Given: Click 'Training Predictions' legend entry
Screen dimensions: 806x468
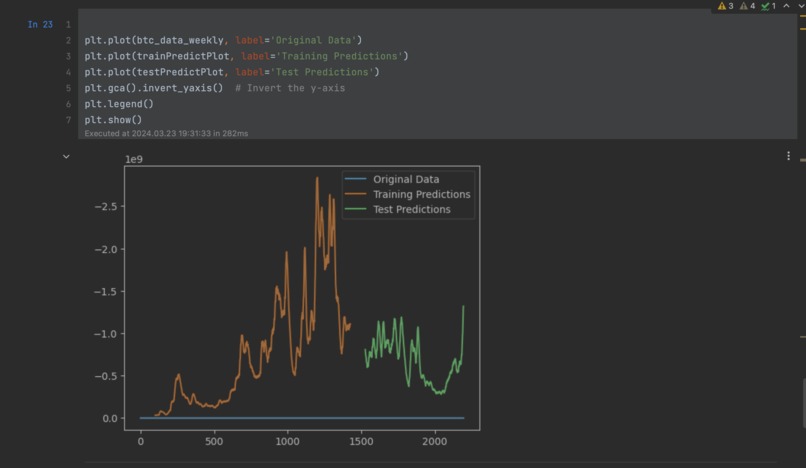Looking at the screenshot, I should pos(422,194).
